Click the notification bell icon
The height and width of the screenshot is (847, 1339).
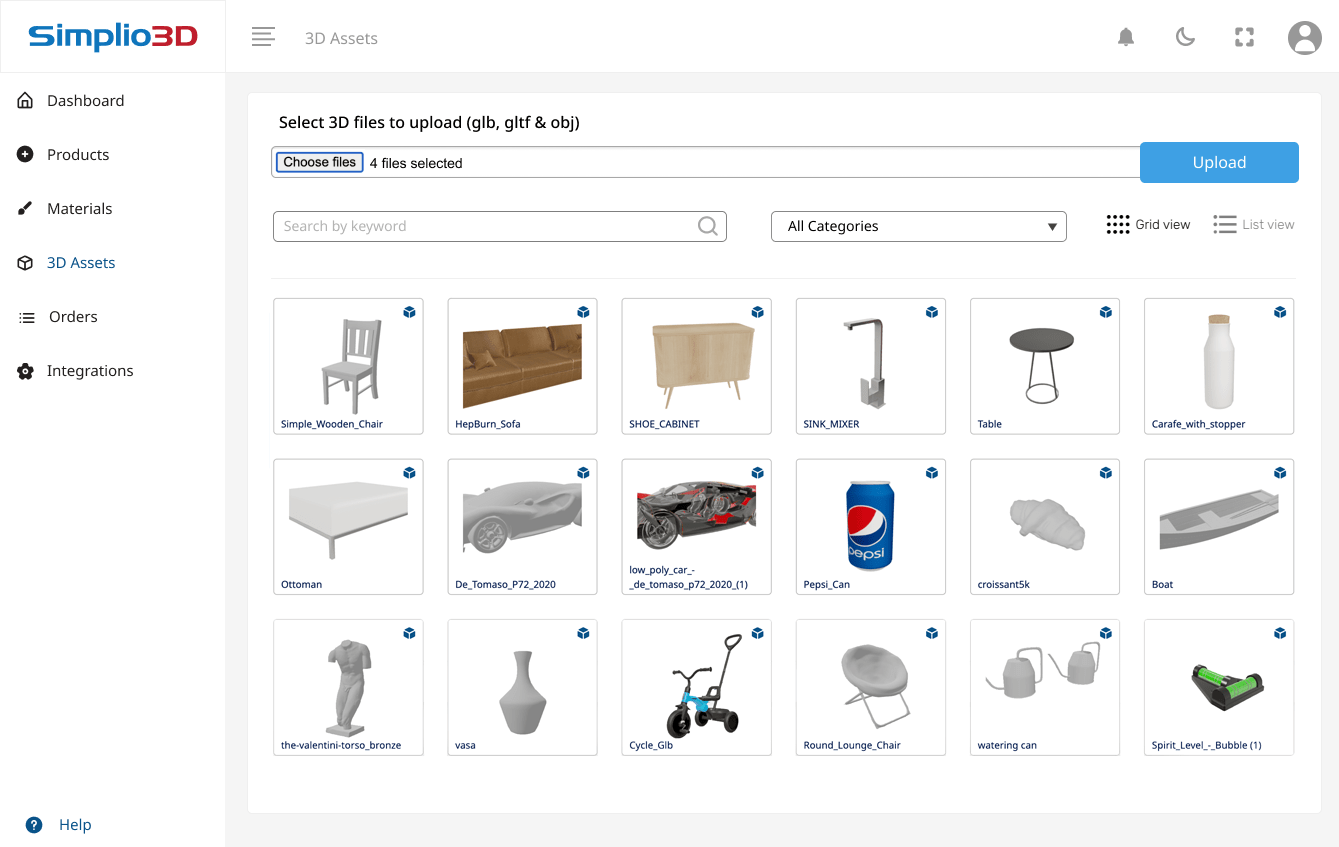[1125, 36]
